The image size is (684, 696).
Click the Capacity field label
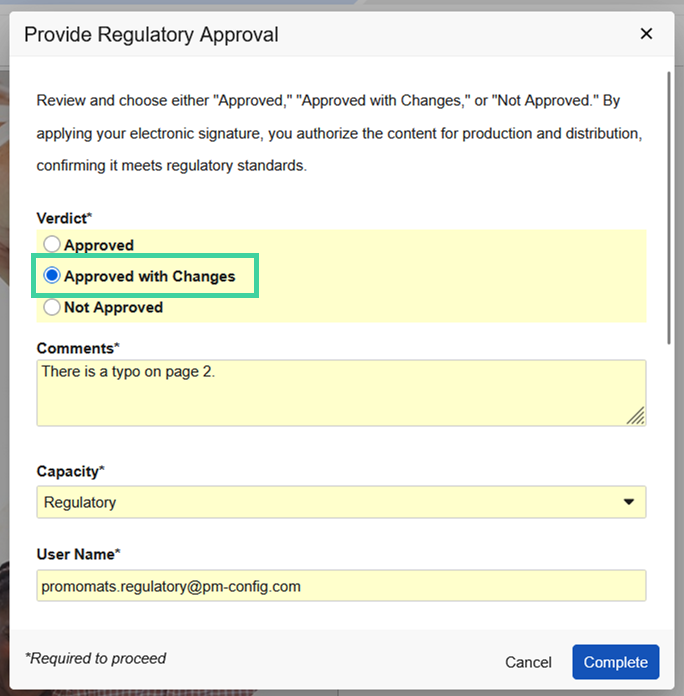click(x=70, y=471)
